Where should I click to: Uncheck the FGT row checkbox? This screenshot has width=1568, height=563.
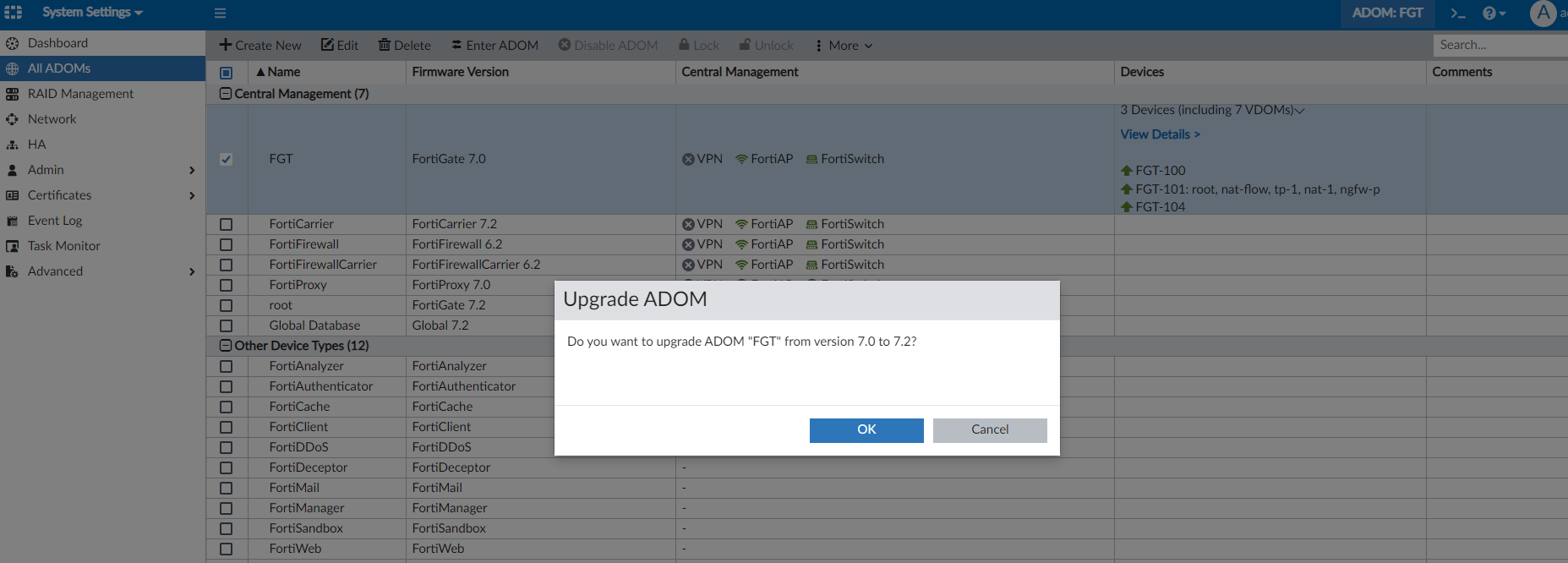[x=226, y=159]
